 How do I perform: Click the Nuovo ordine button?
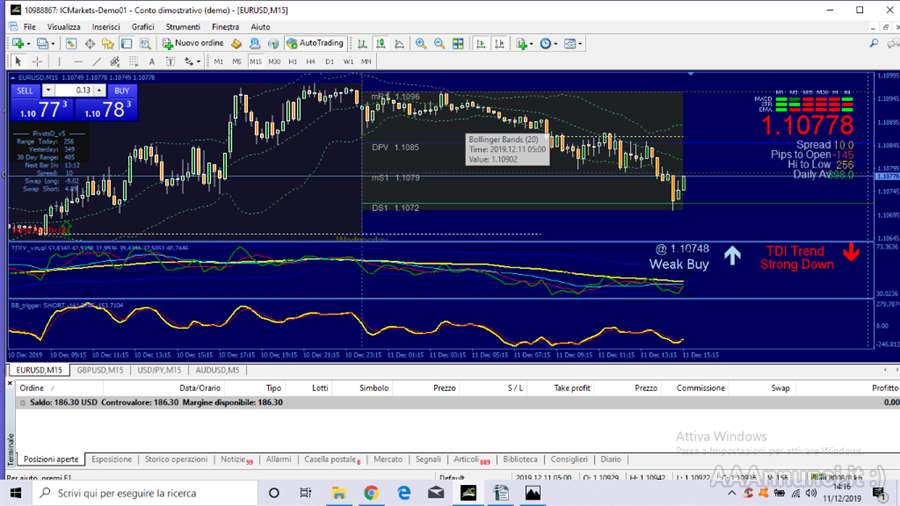[193, 44]
